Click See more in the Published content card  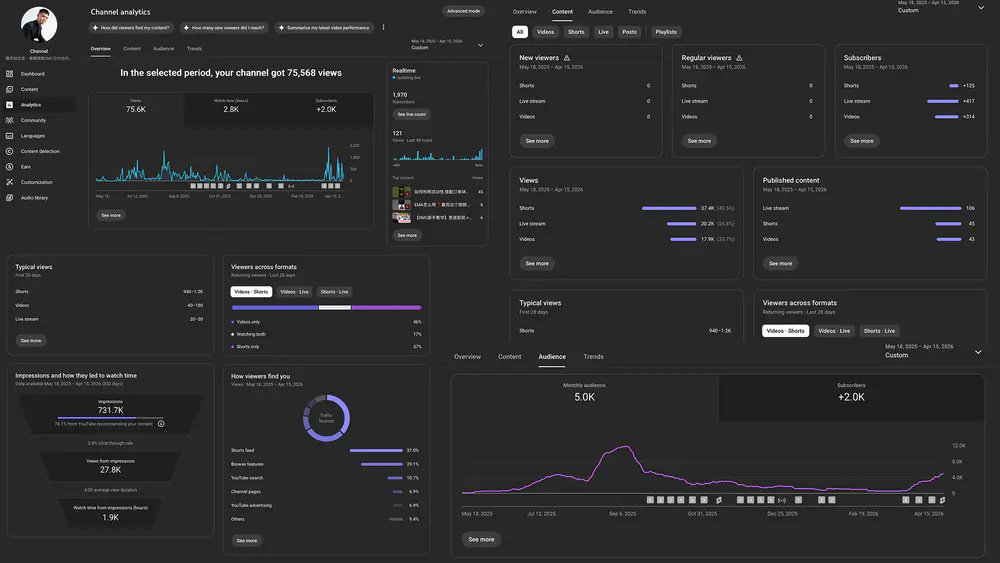pos(780,263)
